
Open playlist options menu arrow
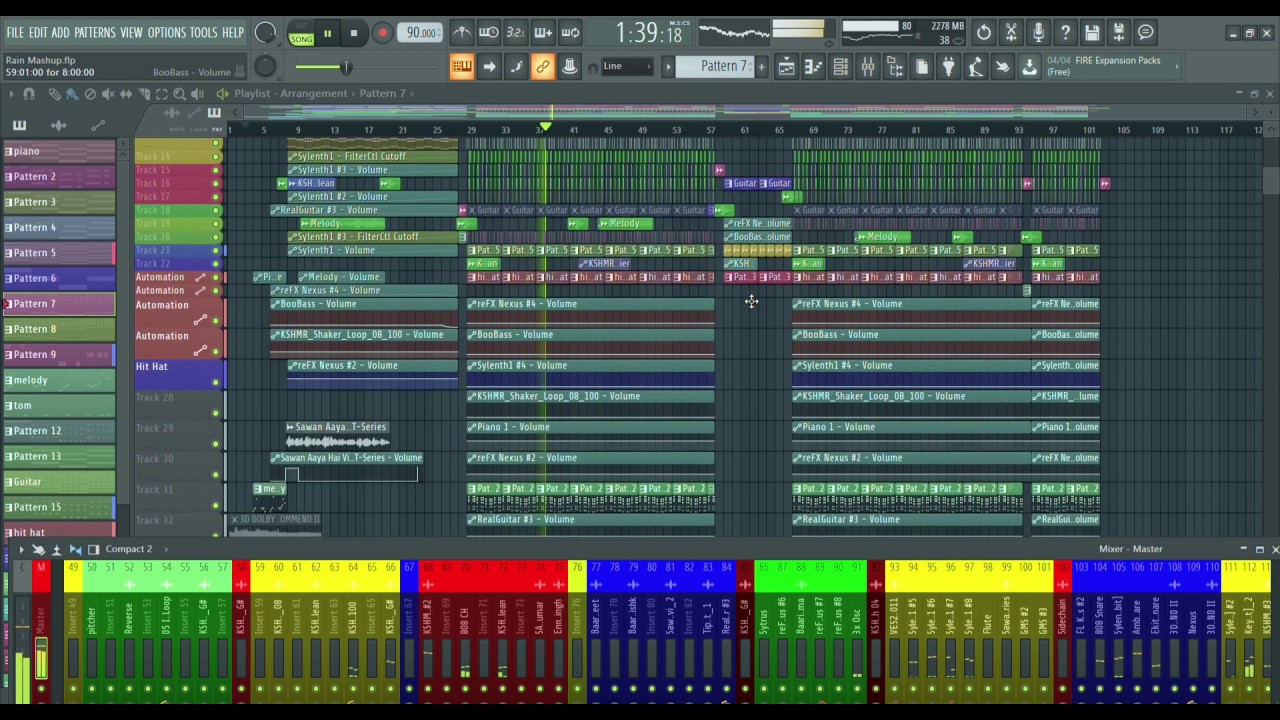(x=10, y=94)
